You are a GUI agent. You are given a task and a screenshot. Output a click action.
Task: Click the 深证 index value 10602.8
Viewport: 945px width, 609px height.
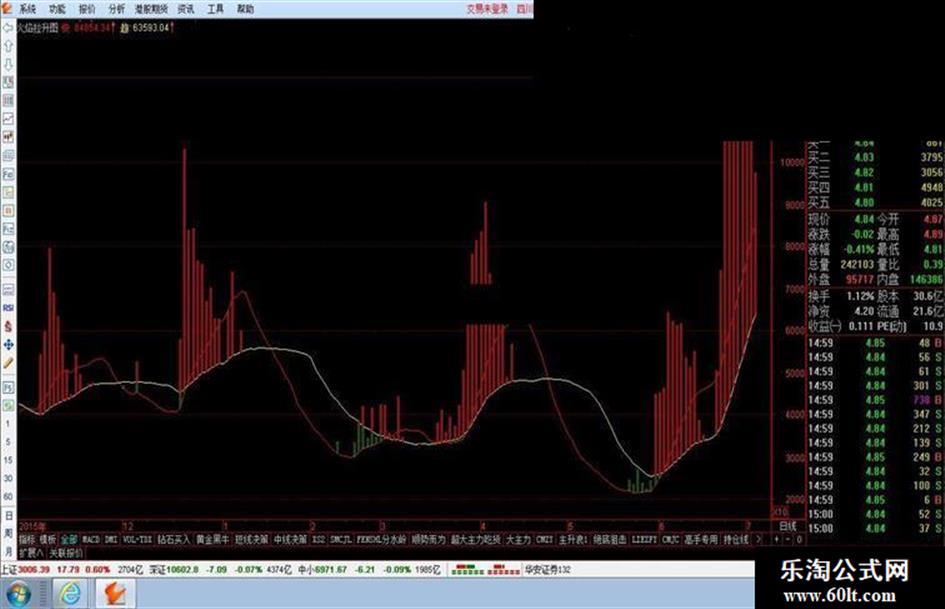[182, 569]
